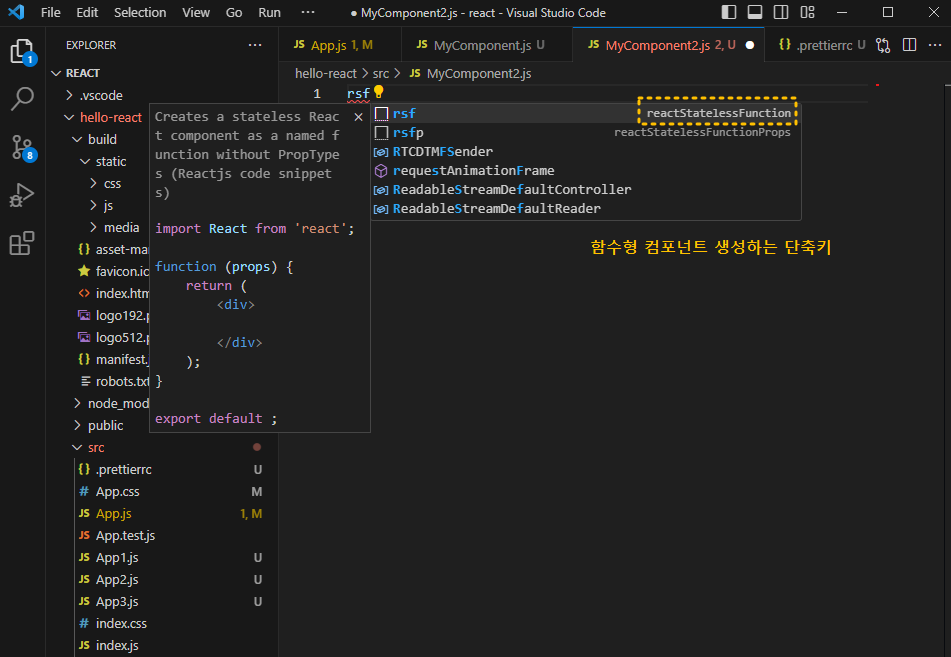
Task: Open .prettierrc file in explorer tree
Action: tap(164, 469)
